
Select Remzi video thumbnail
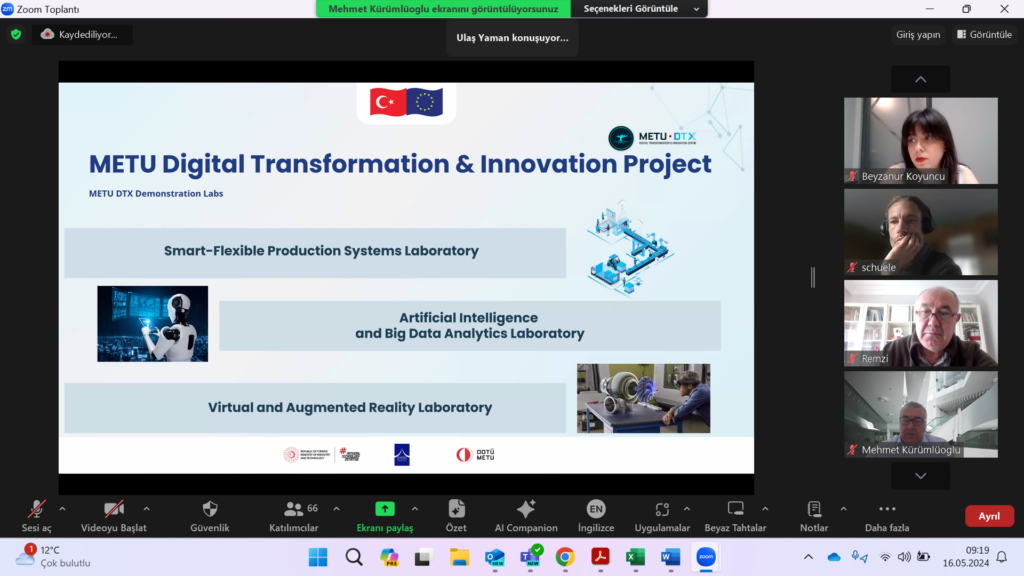[x=921, y=323]
